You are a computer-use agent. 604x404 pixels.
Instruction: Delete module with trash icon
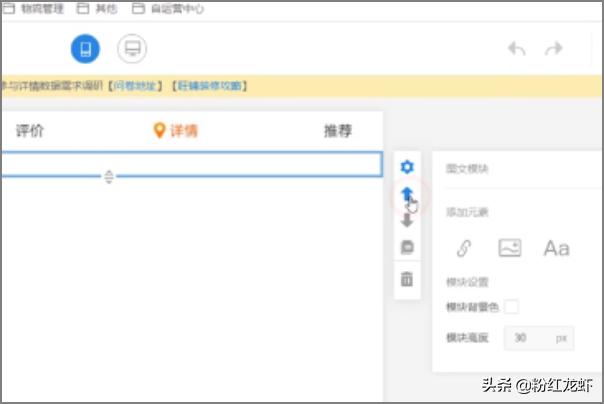(x=407, y=279)
